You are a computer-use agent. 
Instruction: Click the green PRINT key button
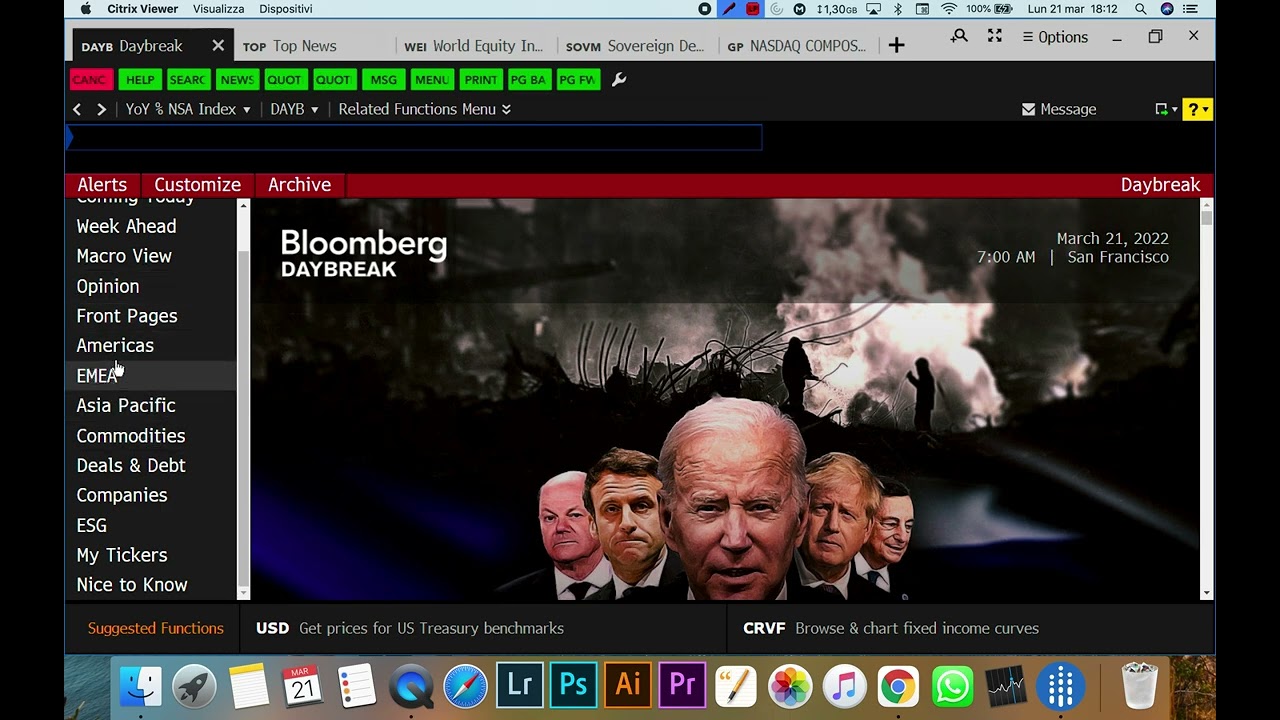[x=480, y=80]
